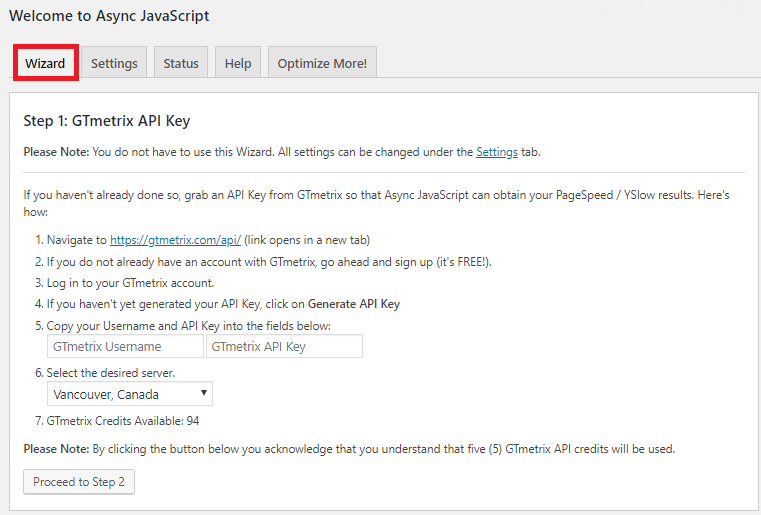Open the Wizard tab
This screenshot has width=761, height=515.
click(45, 63)
